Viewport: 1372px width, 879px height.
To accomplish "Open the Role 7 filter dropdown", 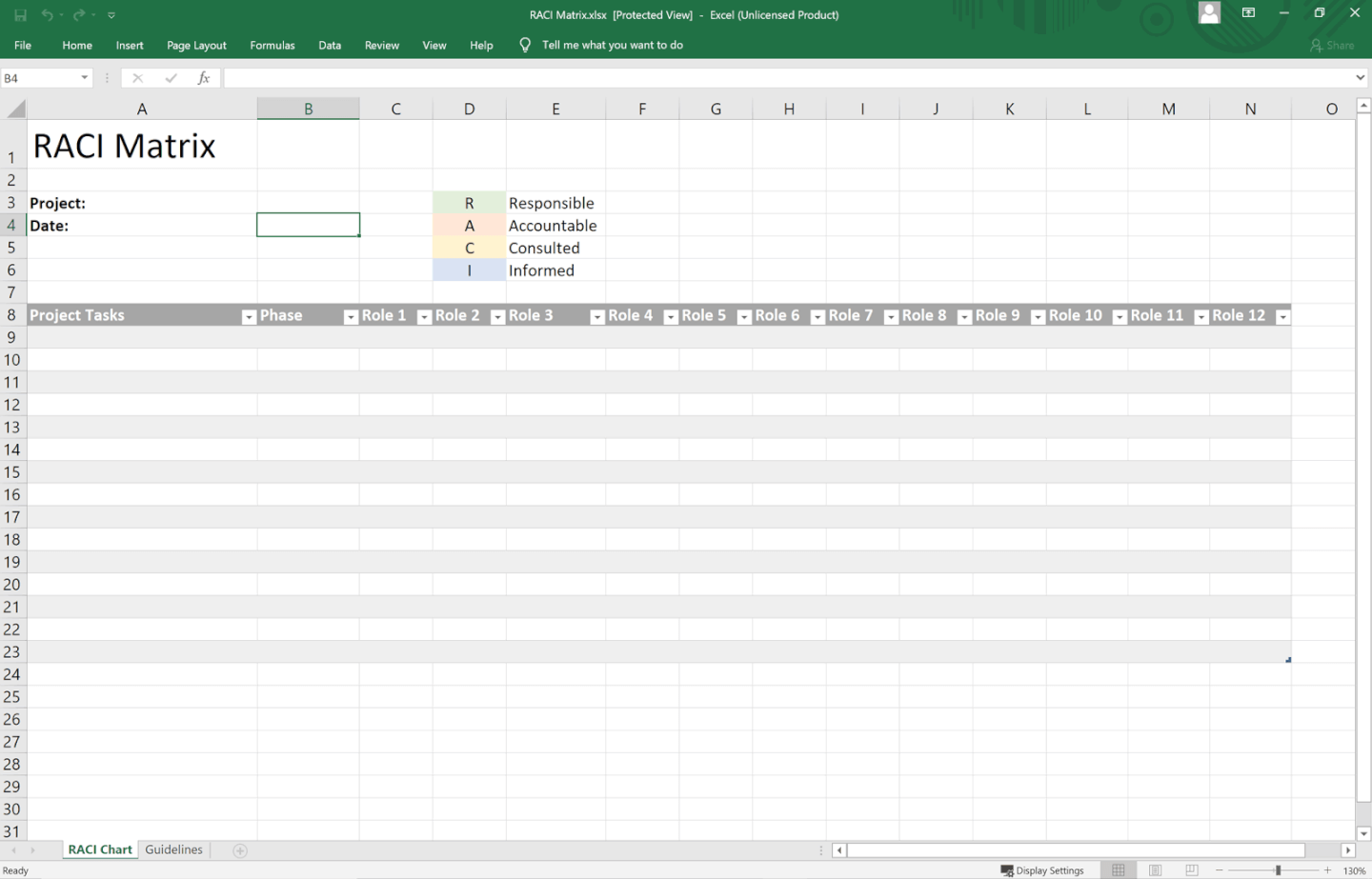I will (x=891, y=317).
